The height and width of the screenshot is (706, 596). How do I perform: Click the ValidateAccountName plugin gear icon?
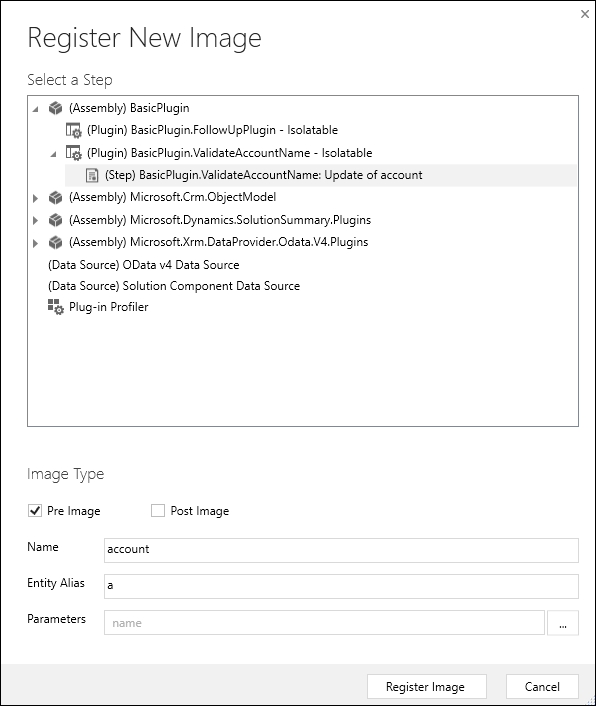pos(73,153)
